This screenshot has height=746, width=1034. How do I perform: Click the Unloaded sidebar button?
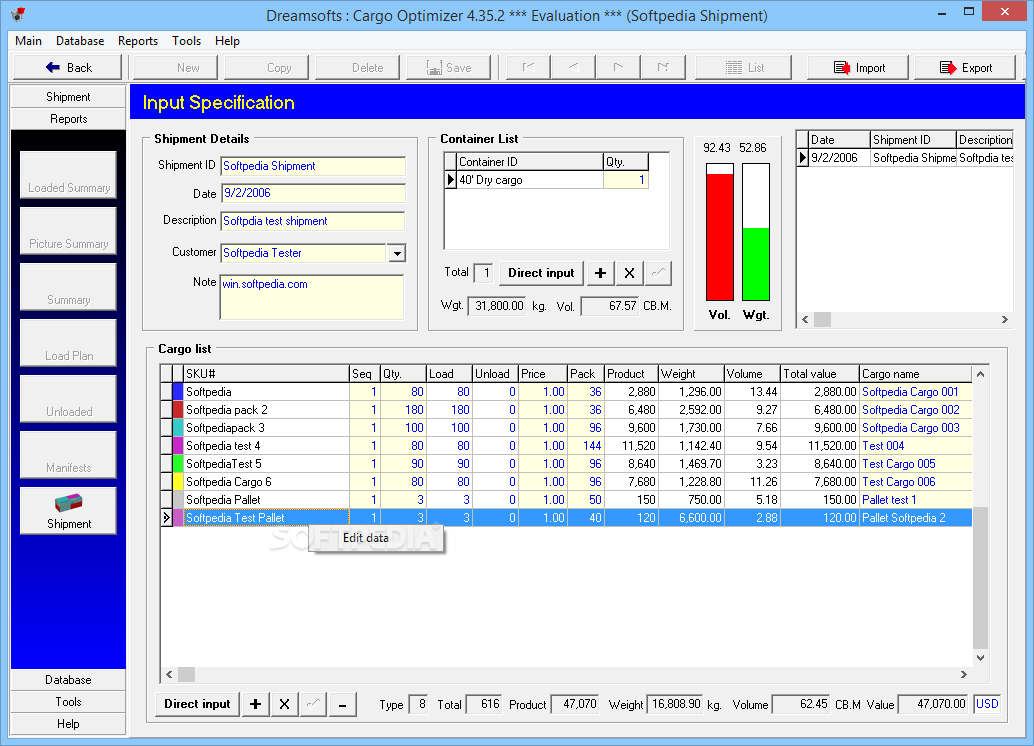69,399
